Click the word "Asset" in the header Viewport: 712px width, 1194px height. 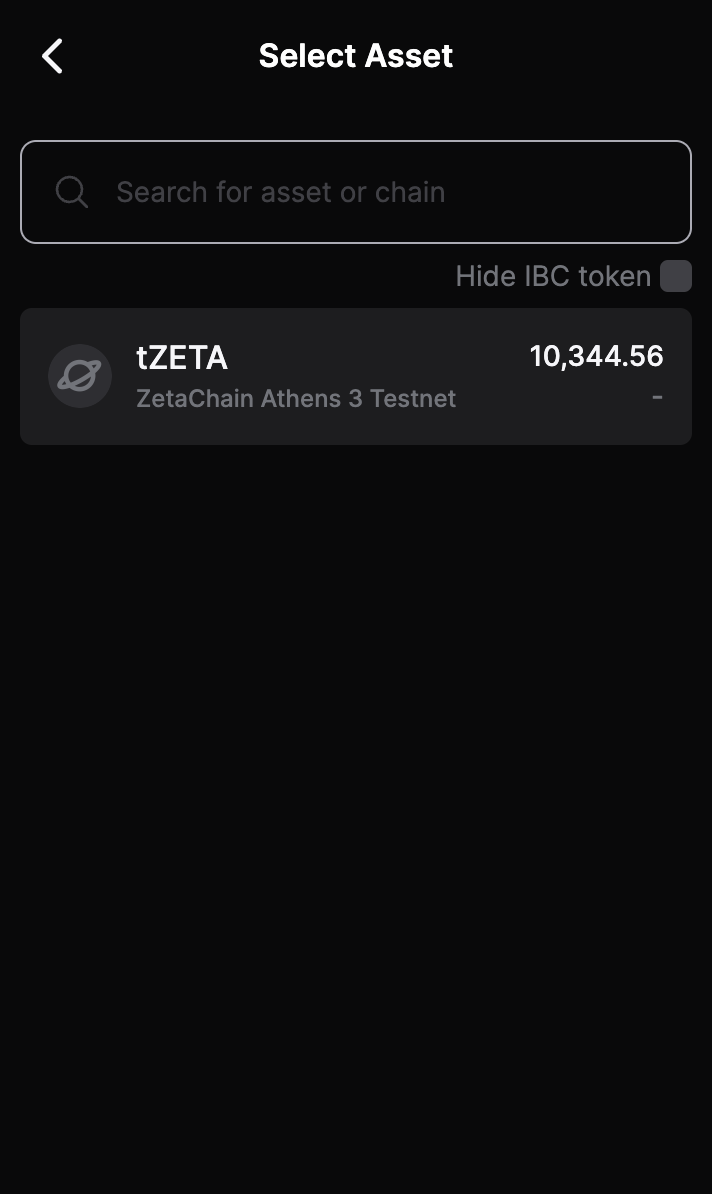[409, 56]
